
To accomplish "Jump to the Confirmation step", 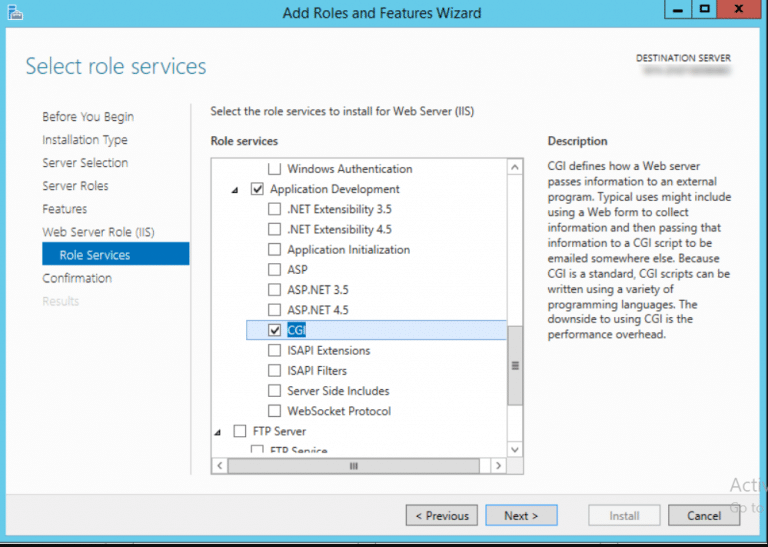I will (x=77, y=278).
